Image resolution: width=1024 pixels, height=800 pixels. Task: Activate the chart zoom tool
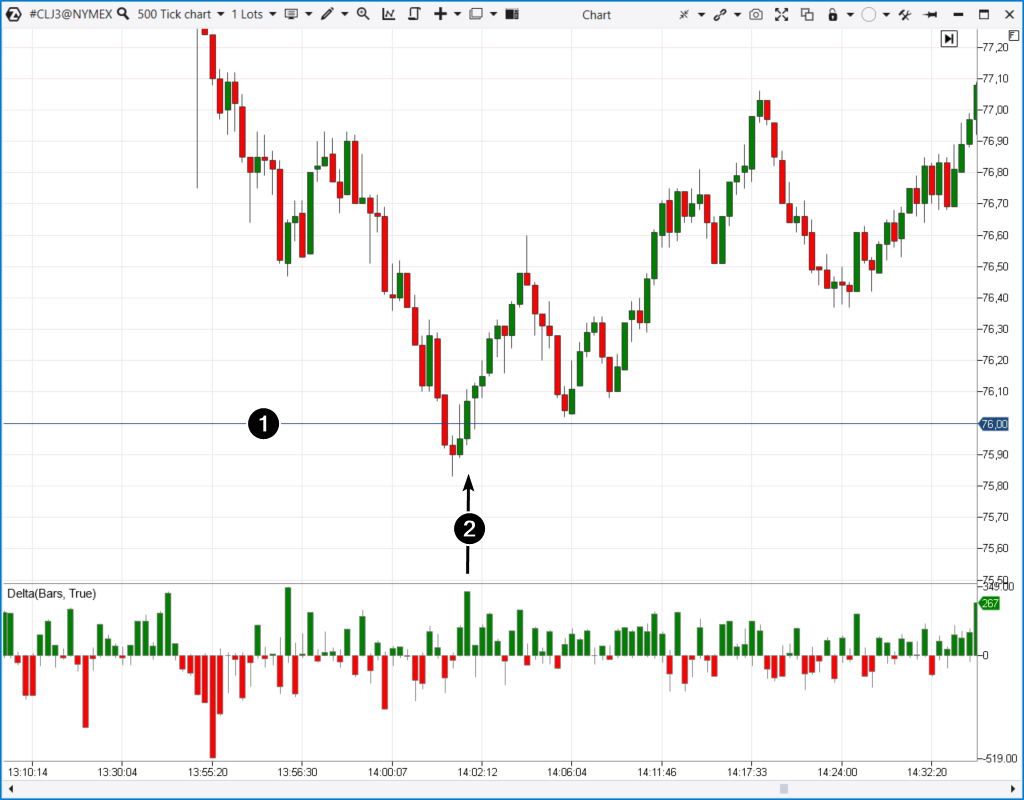click(361, 14)
